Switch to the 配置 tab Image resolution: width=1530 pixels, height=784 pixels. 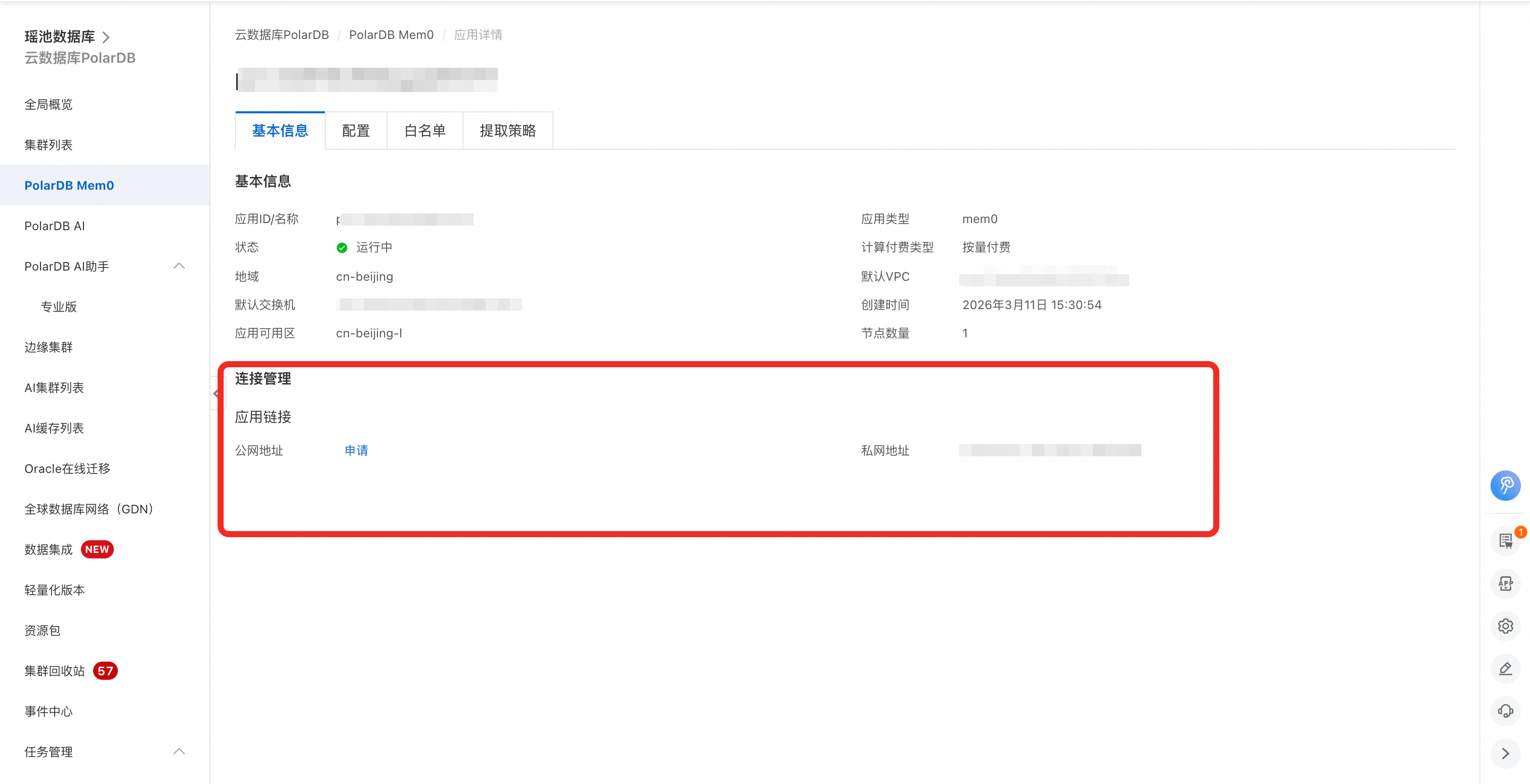point(356,130)
